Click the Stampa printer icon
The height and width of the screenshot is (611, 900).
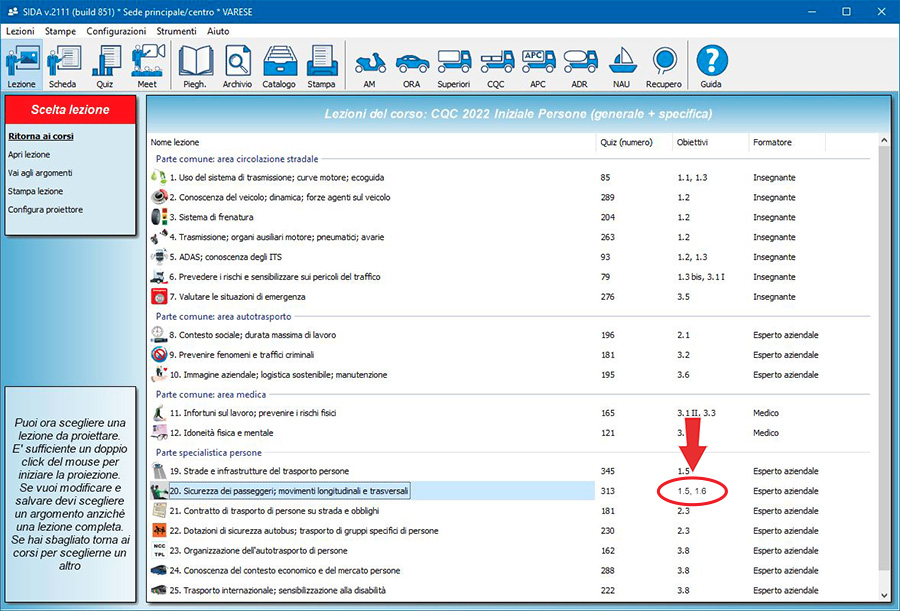click(x=321, y=66)
